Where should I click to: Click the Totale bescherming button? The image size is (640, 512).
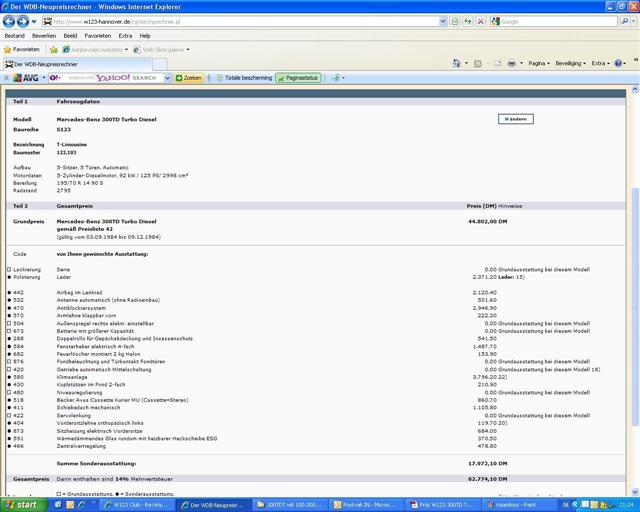point(244,78)
